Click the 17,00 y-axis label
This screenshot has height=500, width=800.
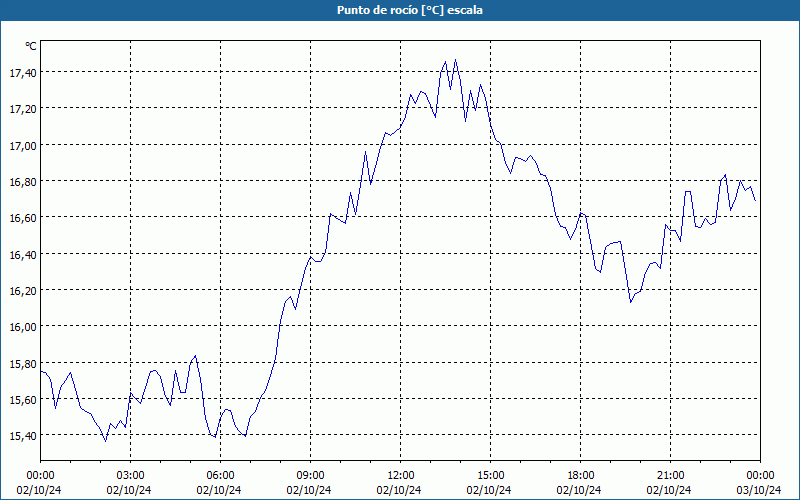[23, 146]
